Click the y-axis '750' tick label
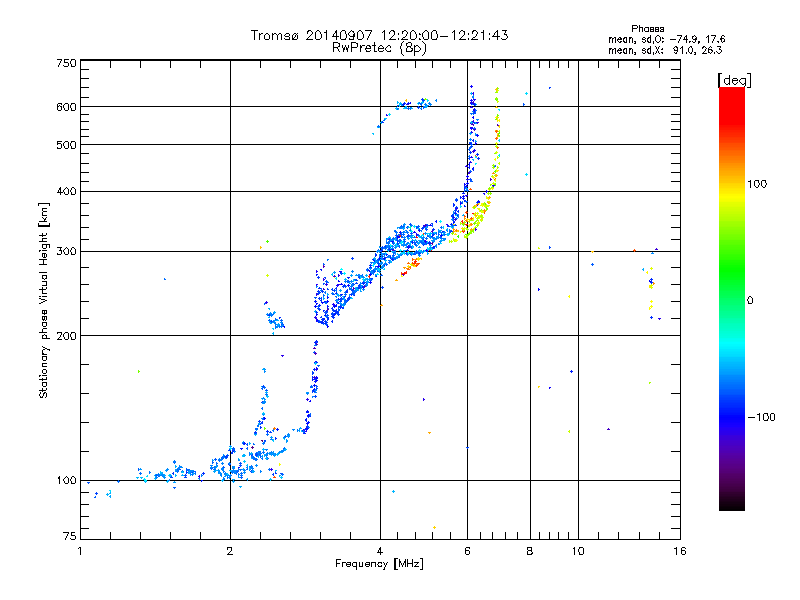The image size is (800, 600). click(66, 63)
